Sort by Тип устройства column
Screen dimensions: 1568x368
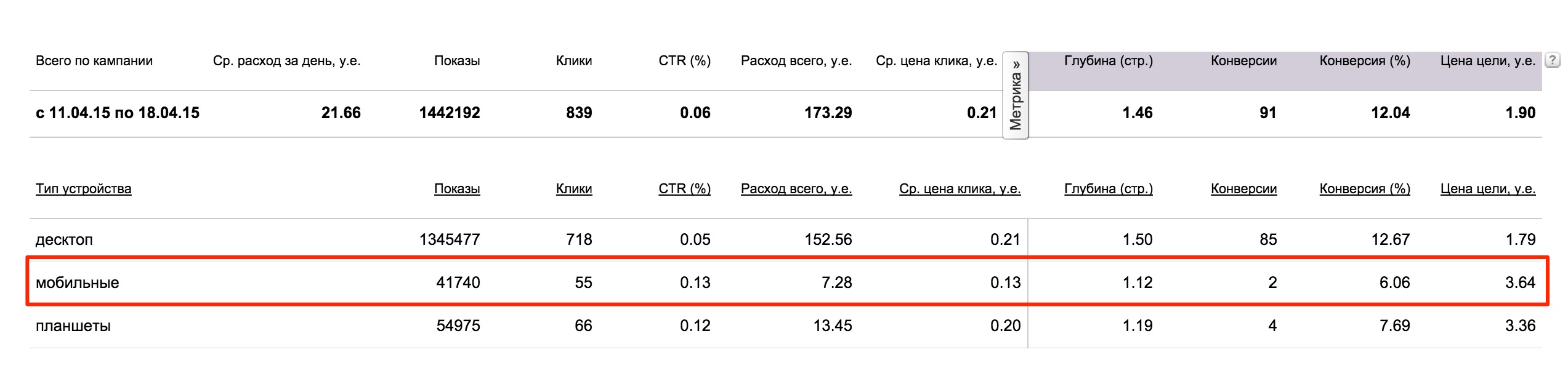83,189
